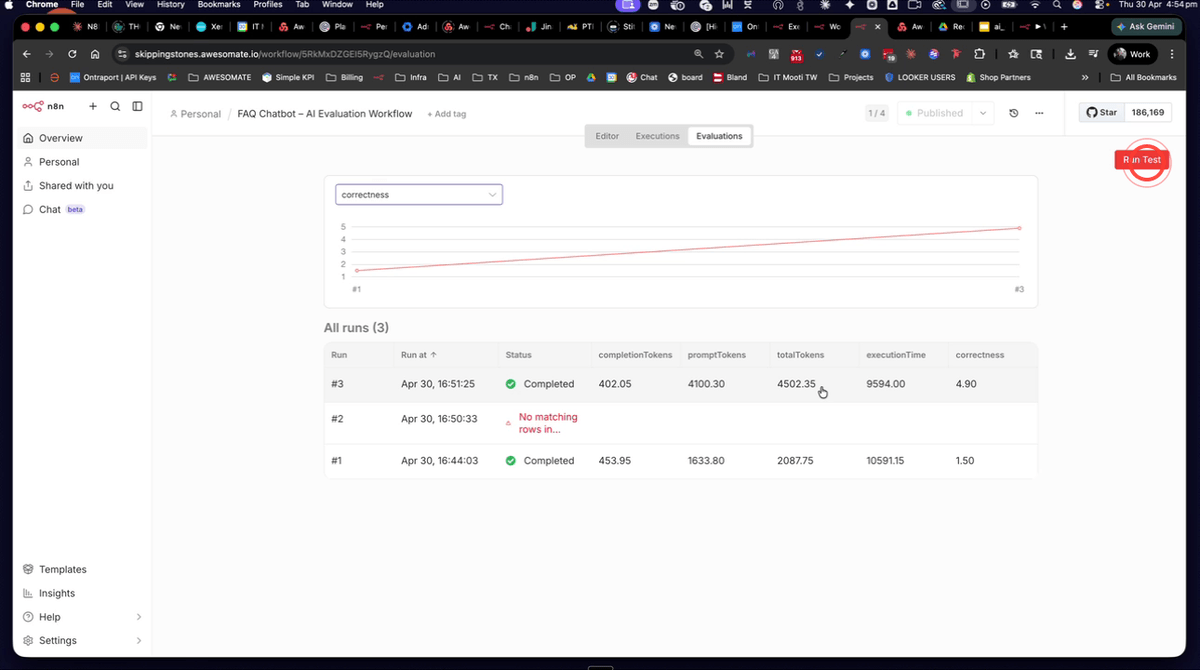Image resolution: width=1200 pixels, height=670 pixels.
Task: Open run #2 row
Action: click(680, 423)
